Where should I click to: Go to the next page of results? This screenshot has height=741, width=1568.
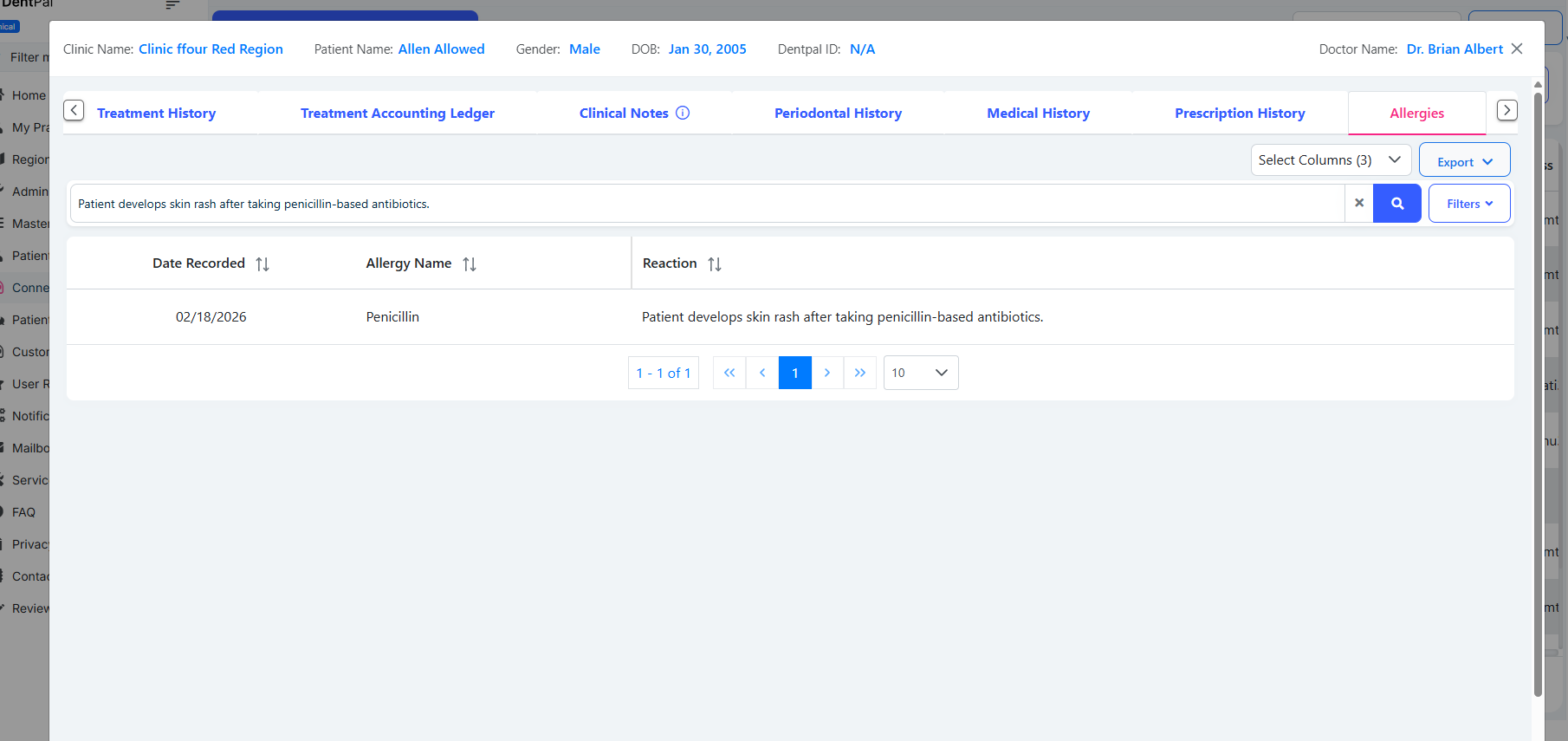pyautogui.click(x=827, y=373)
